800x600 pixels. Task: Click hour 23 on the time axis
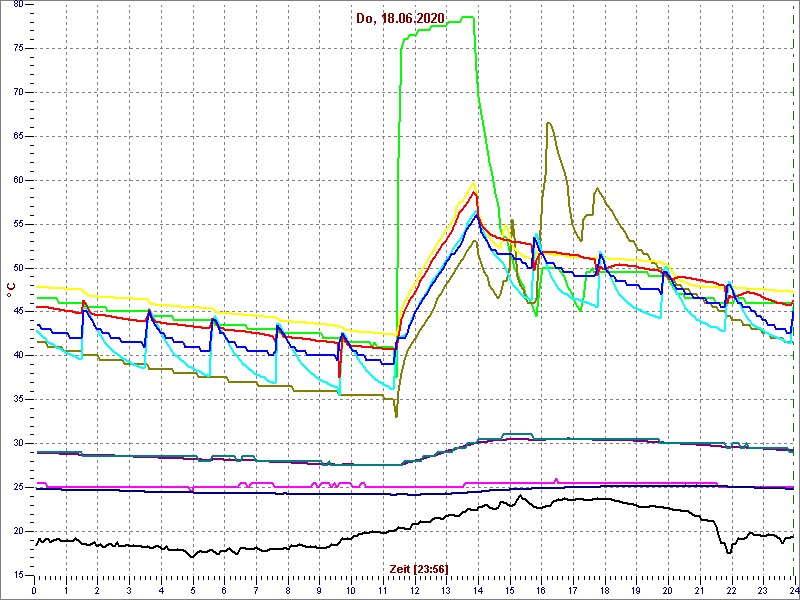coord(762,590)
